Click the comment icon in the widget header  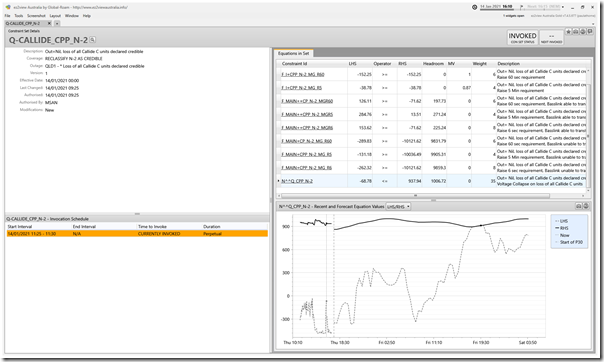[x=590, y=32]
